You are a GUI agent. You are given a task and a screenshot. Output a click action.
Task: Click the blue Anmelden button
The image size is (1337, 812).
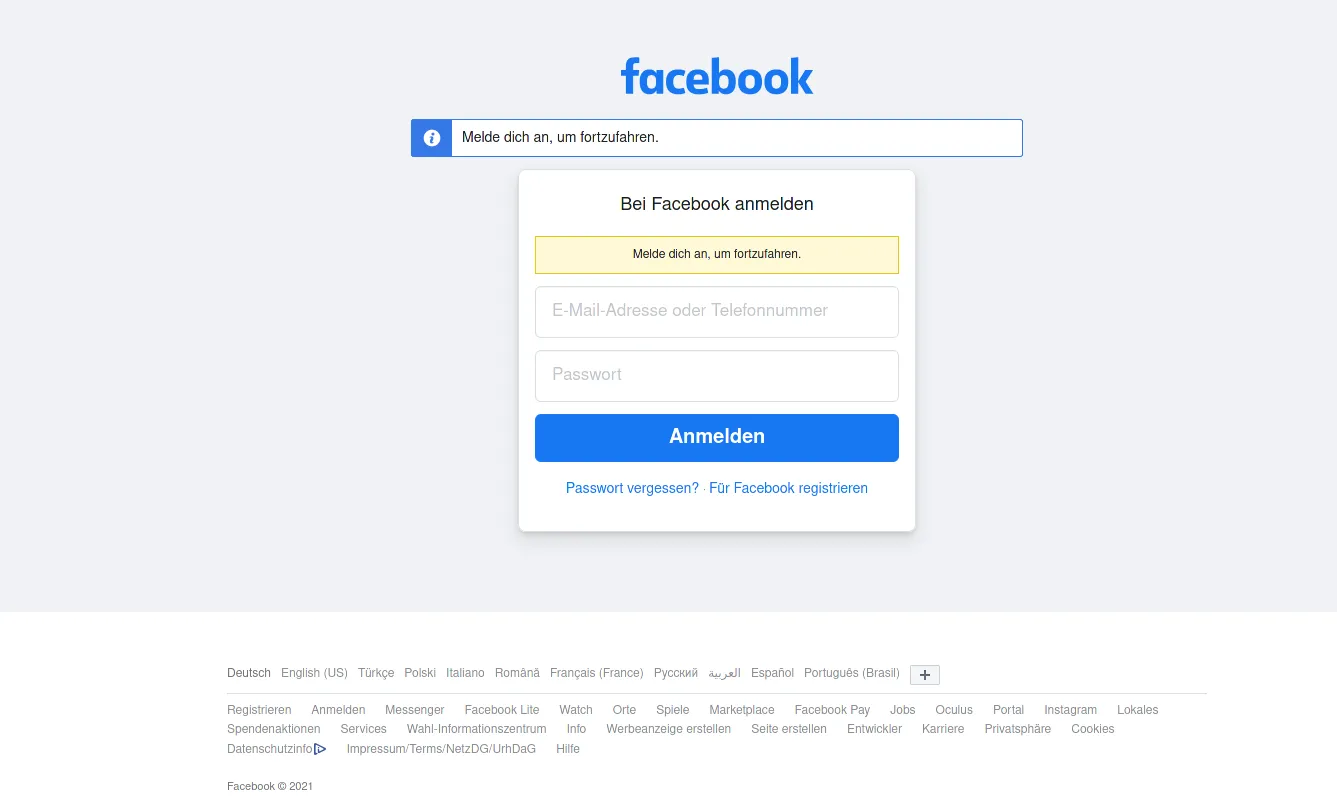pos(717,438)
